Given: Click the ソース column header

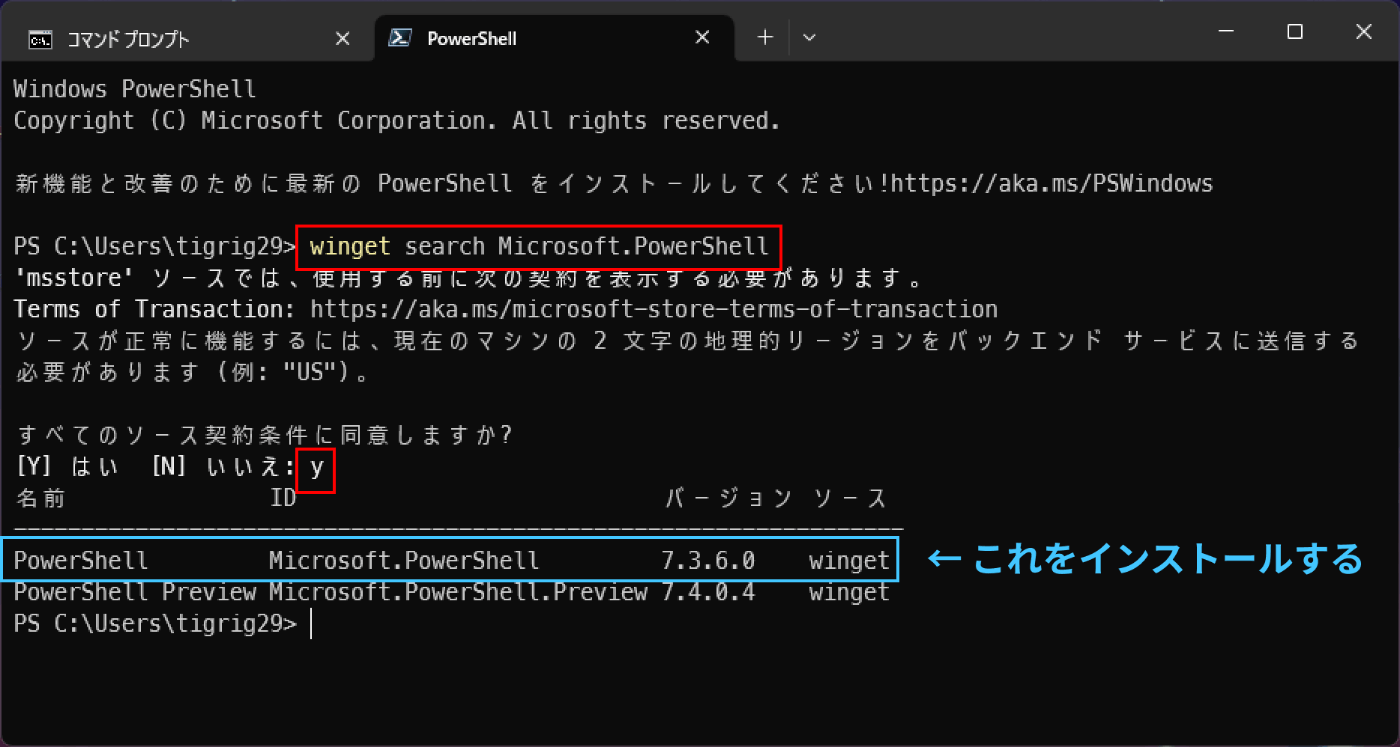Looking at the screenshot, I should 849,498.
